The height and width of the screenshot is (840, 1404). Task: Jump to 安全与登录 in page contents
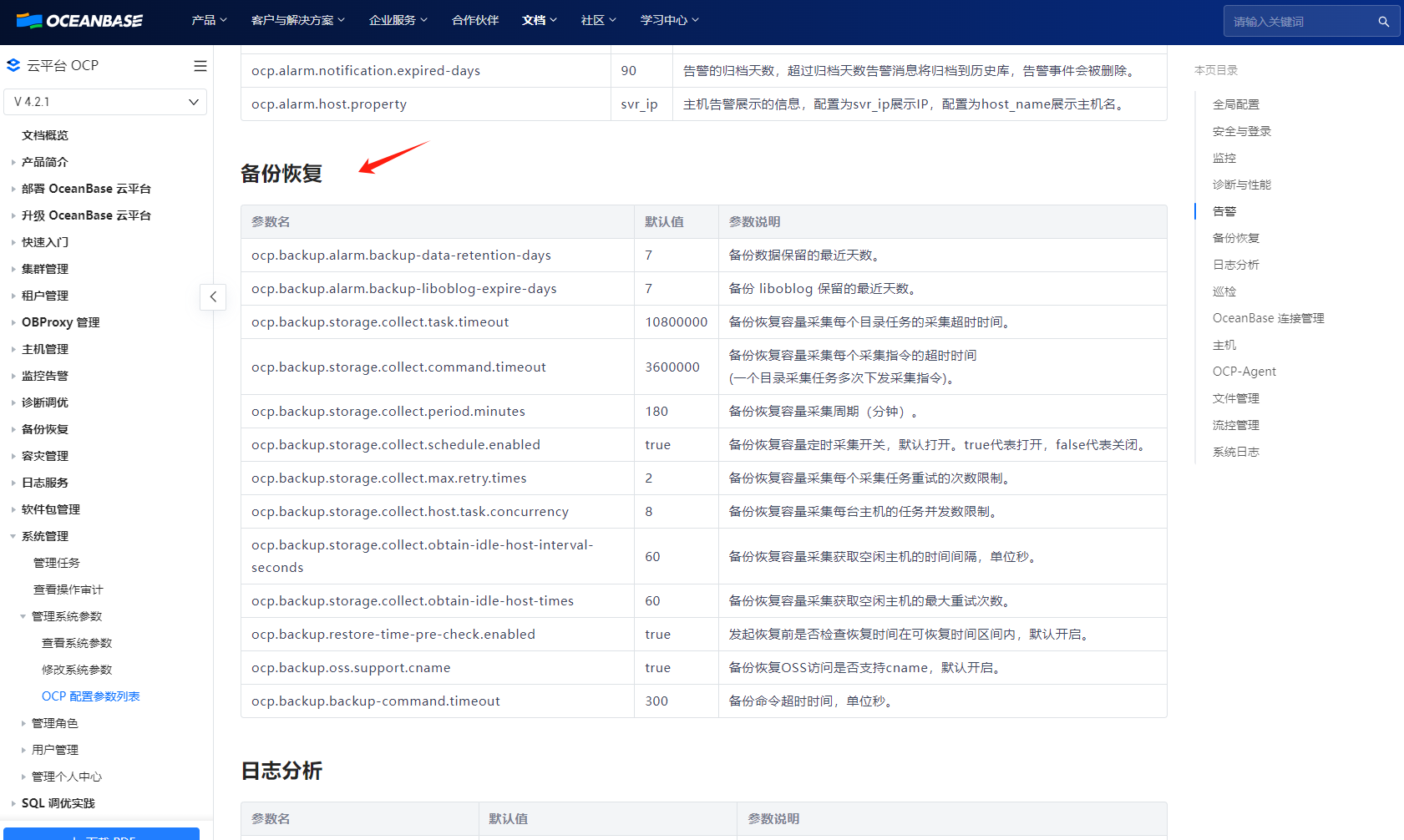point(1242,131)
